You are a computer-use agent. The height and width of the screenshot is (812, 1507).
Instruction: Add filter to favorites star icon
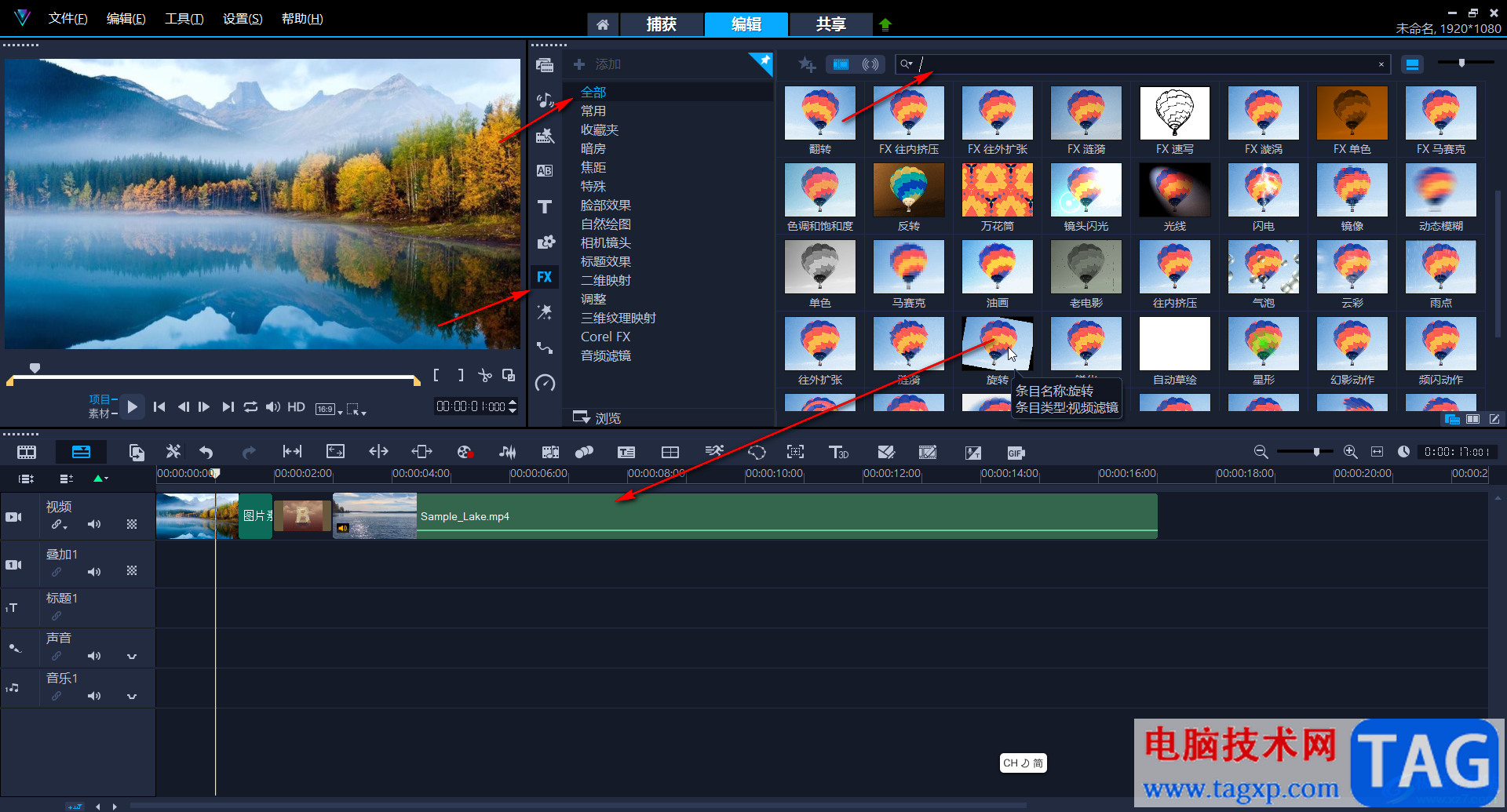[x=807, y=64]
